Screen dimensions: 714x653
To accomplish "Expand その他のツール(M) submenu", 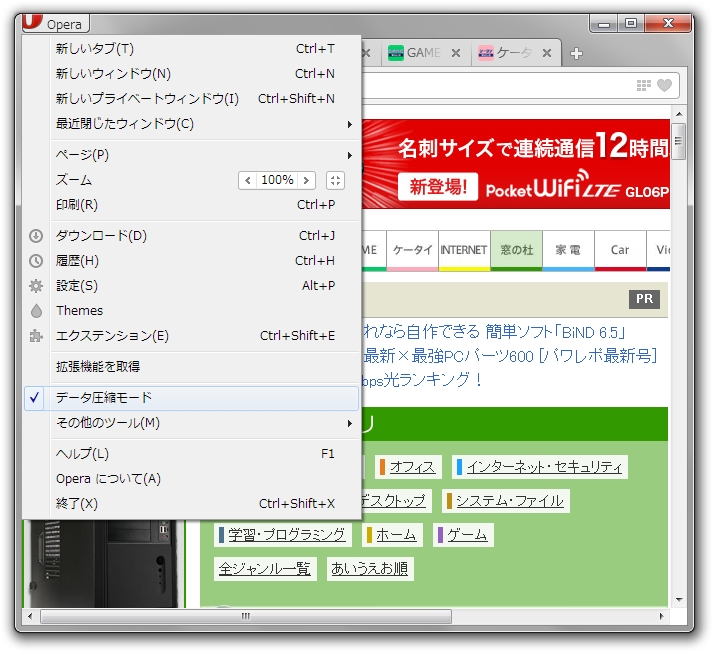I will (x=191, y=423).
